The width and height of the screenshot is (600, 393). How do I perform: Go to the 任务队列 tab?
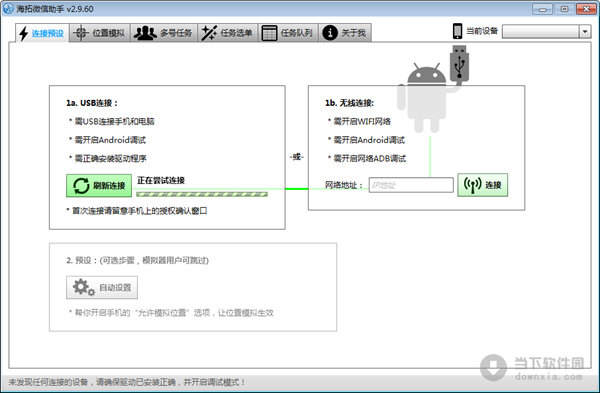288,33
